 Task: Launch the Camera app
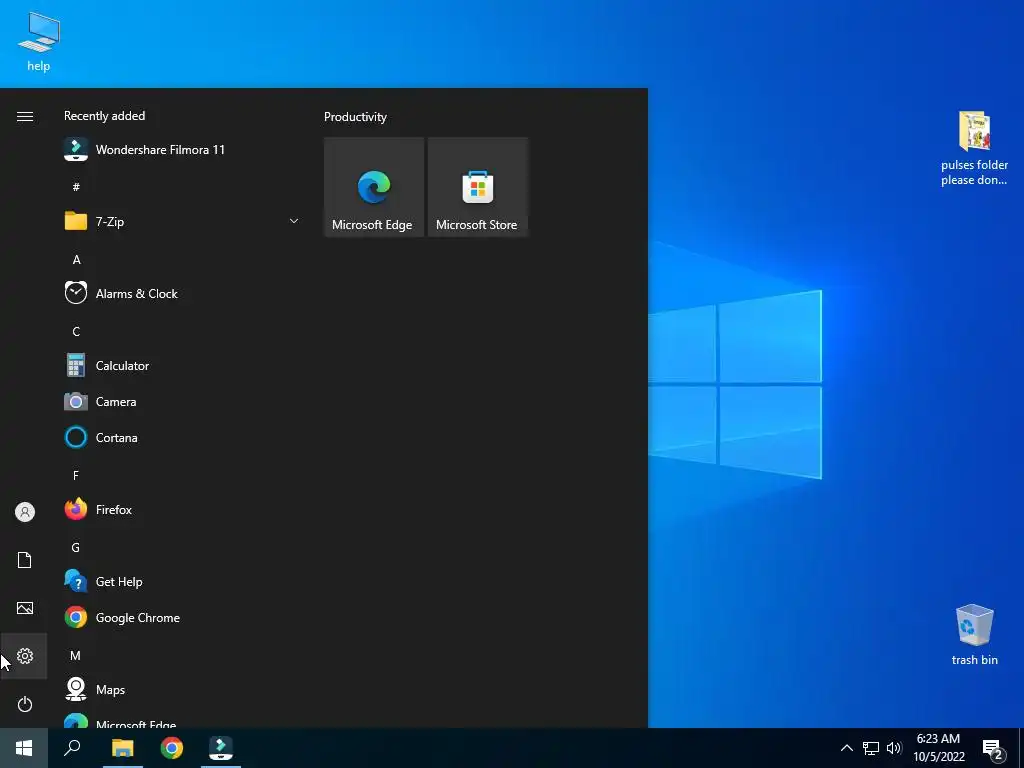[x=183, y=402]
